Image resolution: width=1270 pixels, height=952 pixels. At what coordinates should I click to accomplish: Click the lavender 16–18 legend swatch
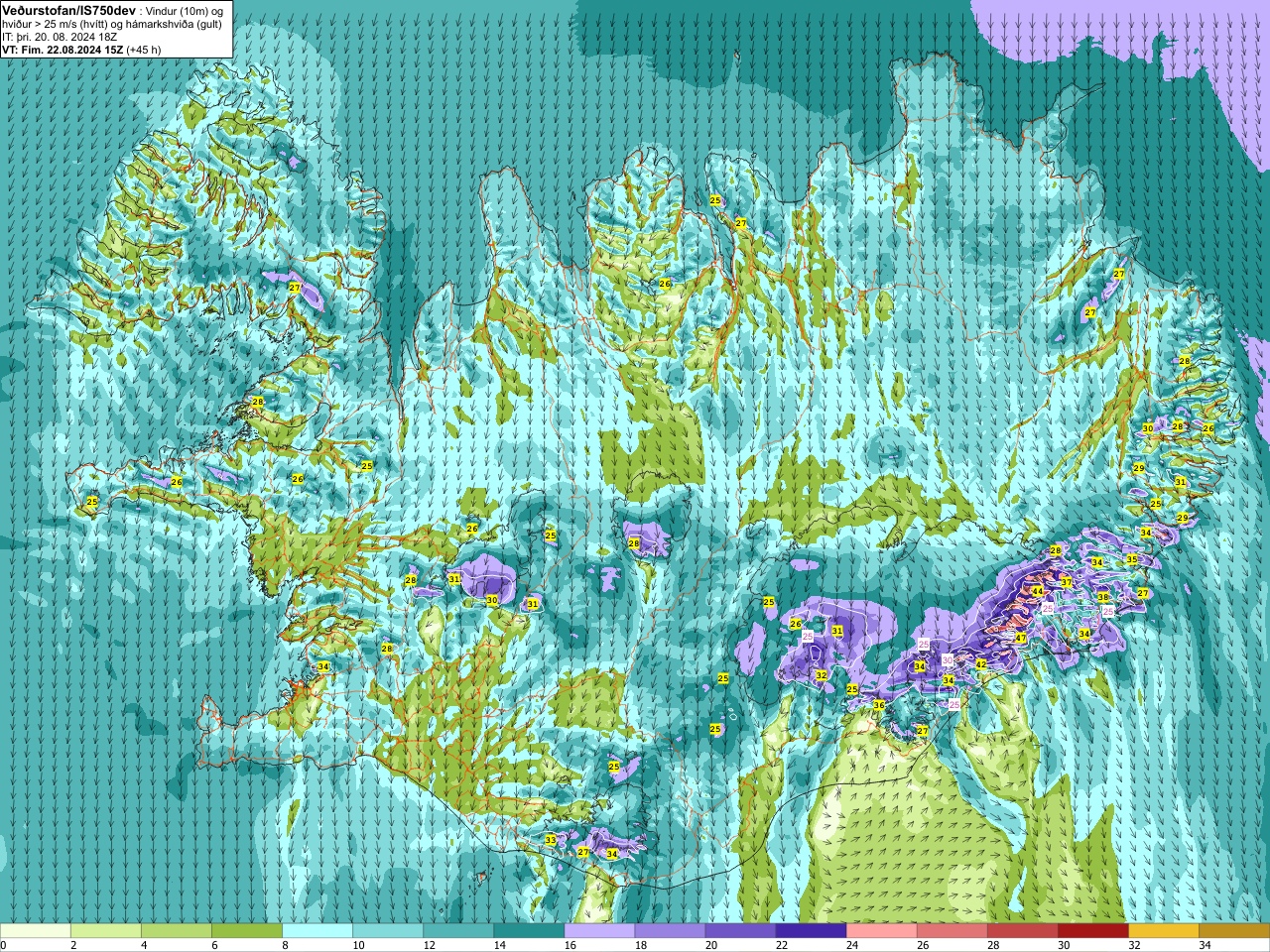(599, 931)
